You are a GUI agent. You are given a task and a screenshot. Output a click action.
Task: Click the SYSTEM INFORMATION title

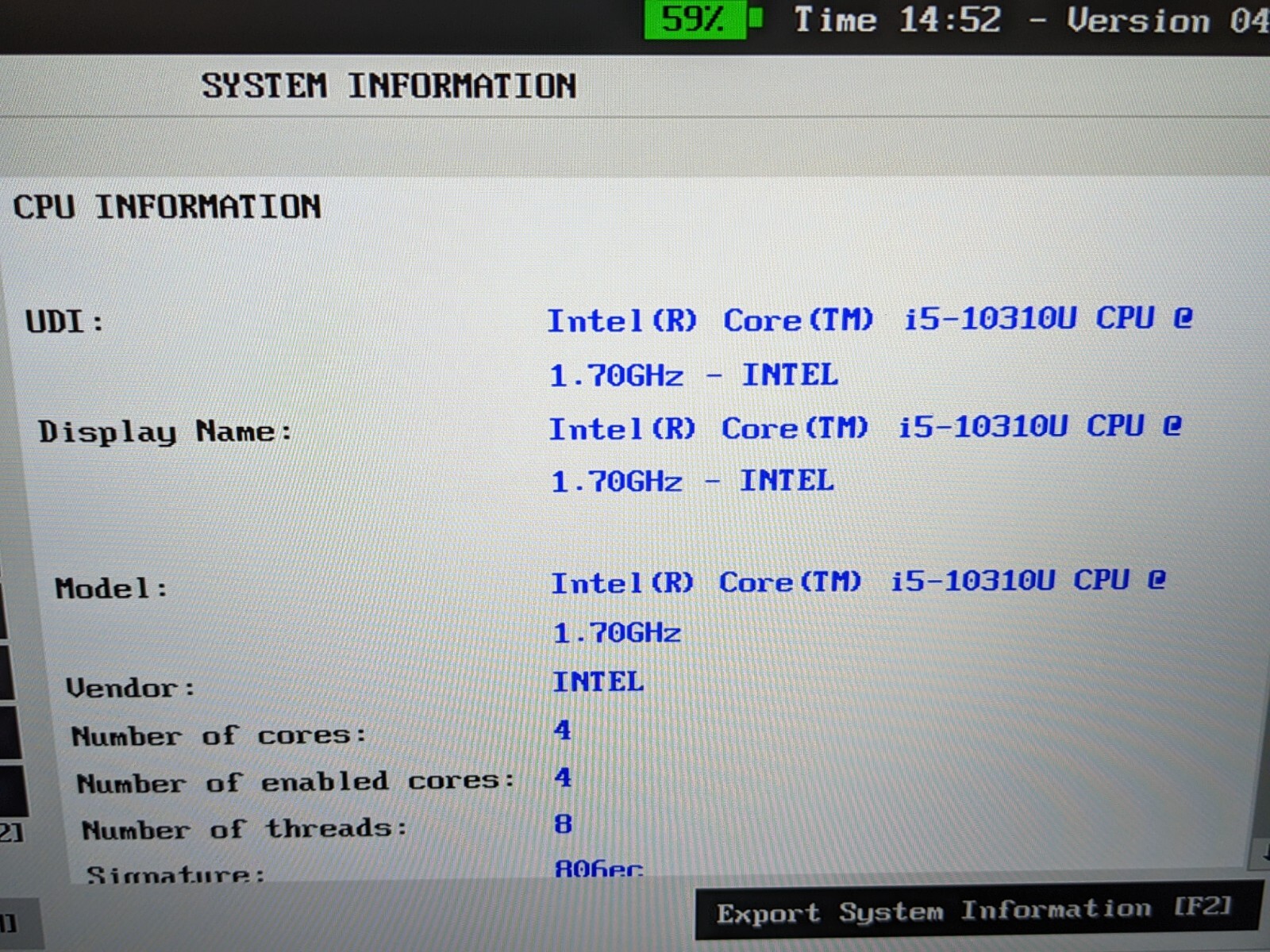(x=388, y=86)
